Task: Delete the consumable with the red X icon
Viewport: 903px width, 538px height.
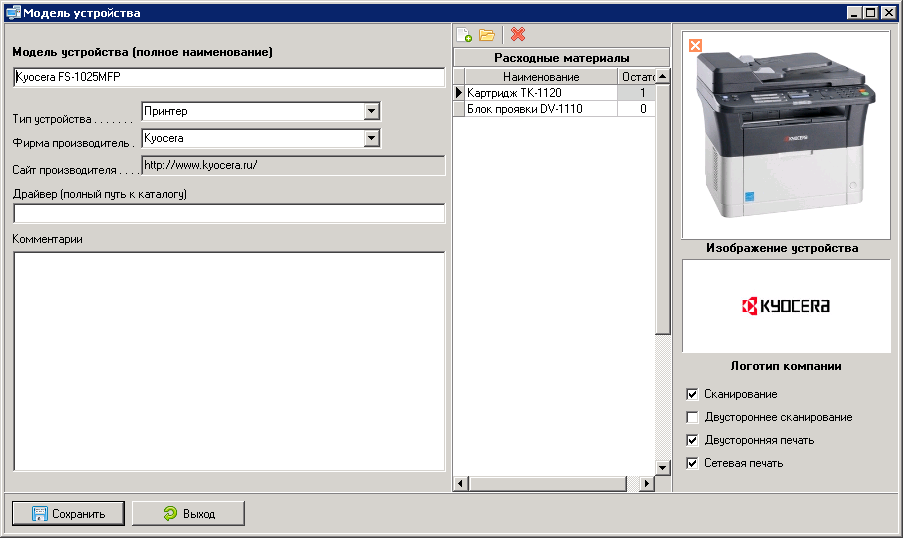Action: [518, 35]
